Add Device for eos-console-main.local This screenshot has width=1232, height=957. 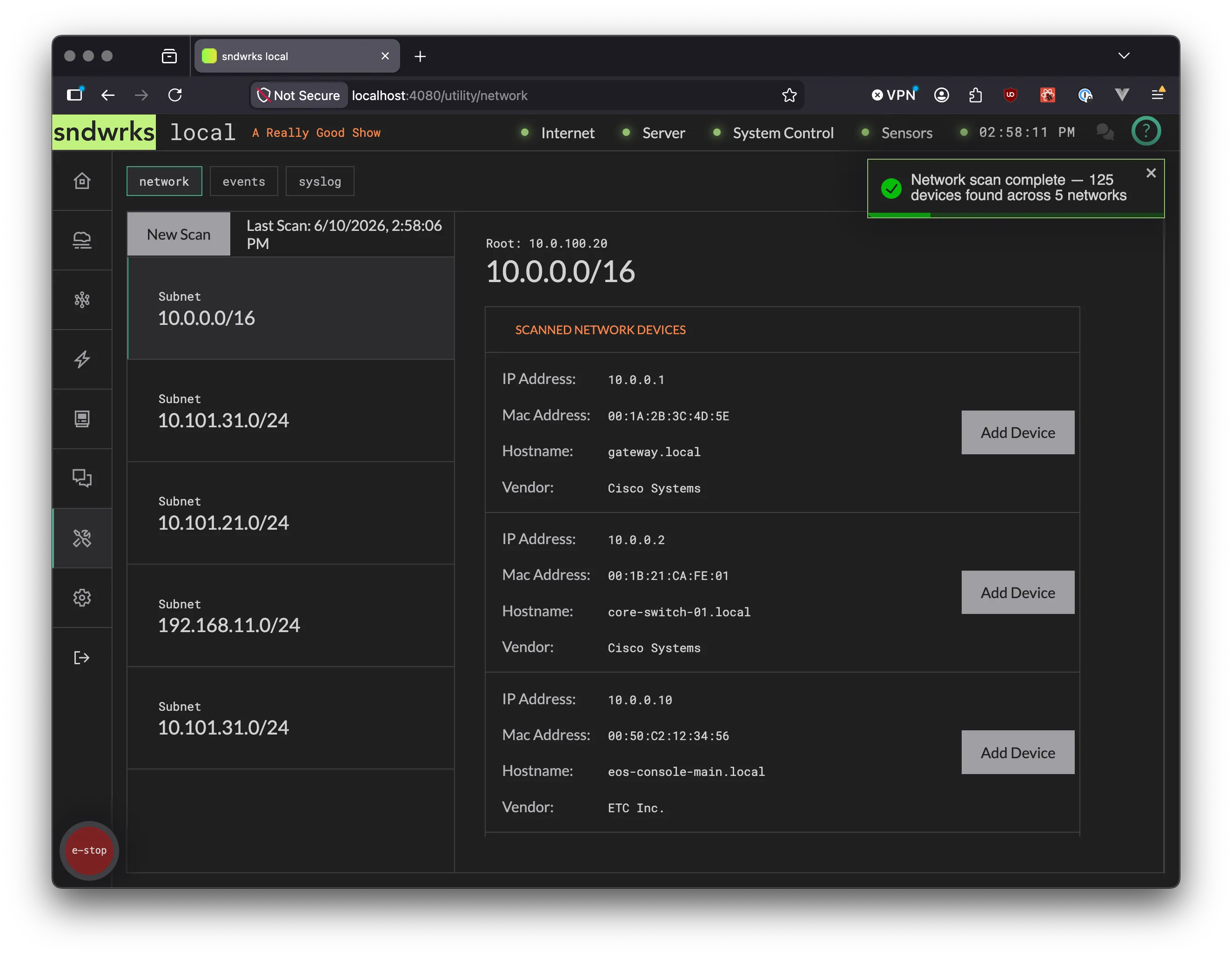(1018, 753)
